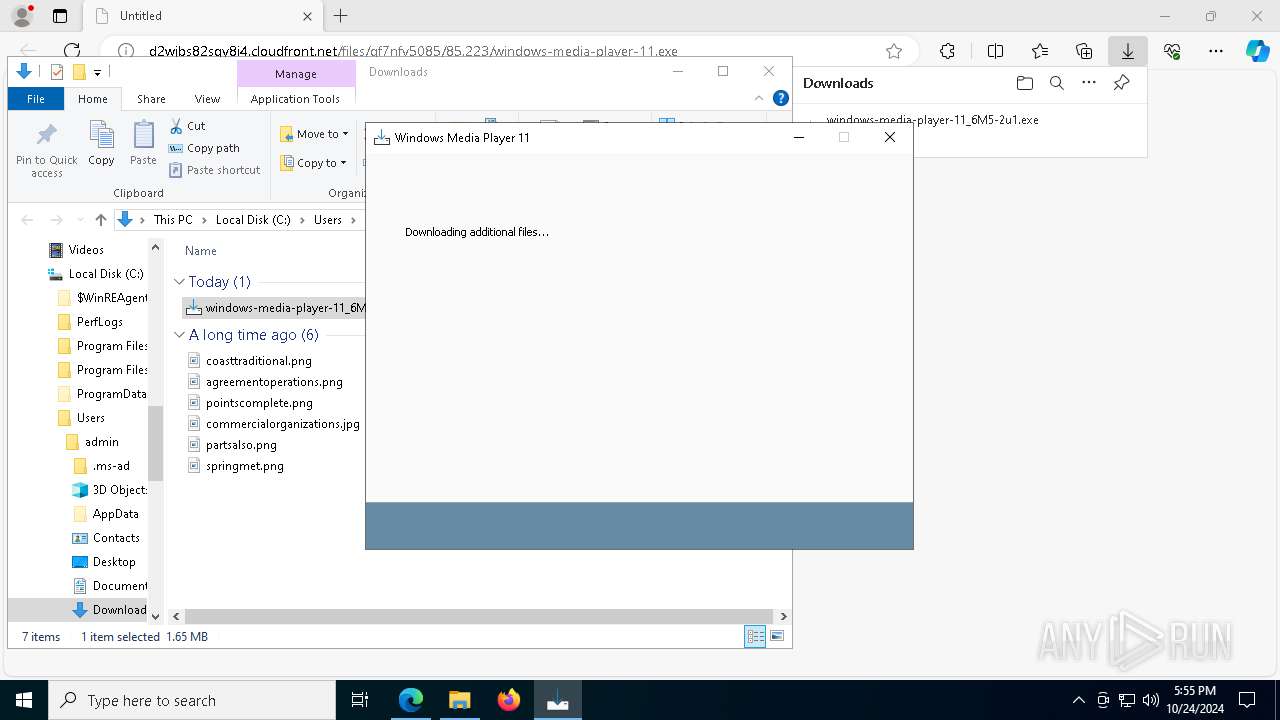The height and width of the screenshot is (720, 1280).
Task: Open Edge favorites list icon
Action: pyautogui.click(x=1040, y=51)
